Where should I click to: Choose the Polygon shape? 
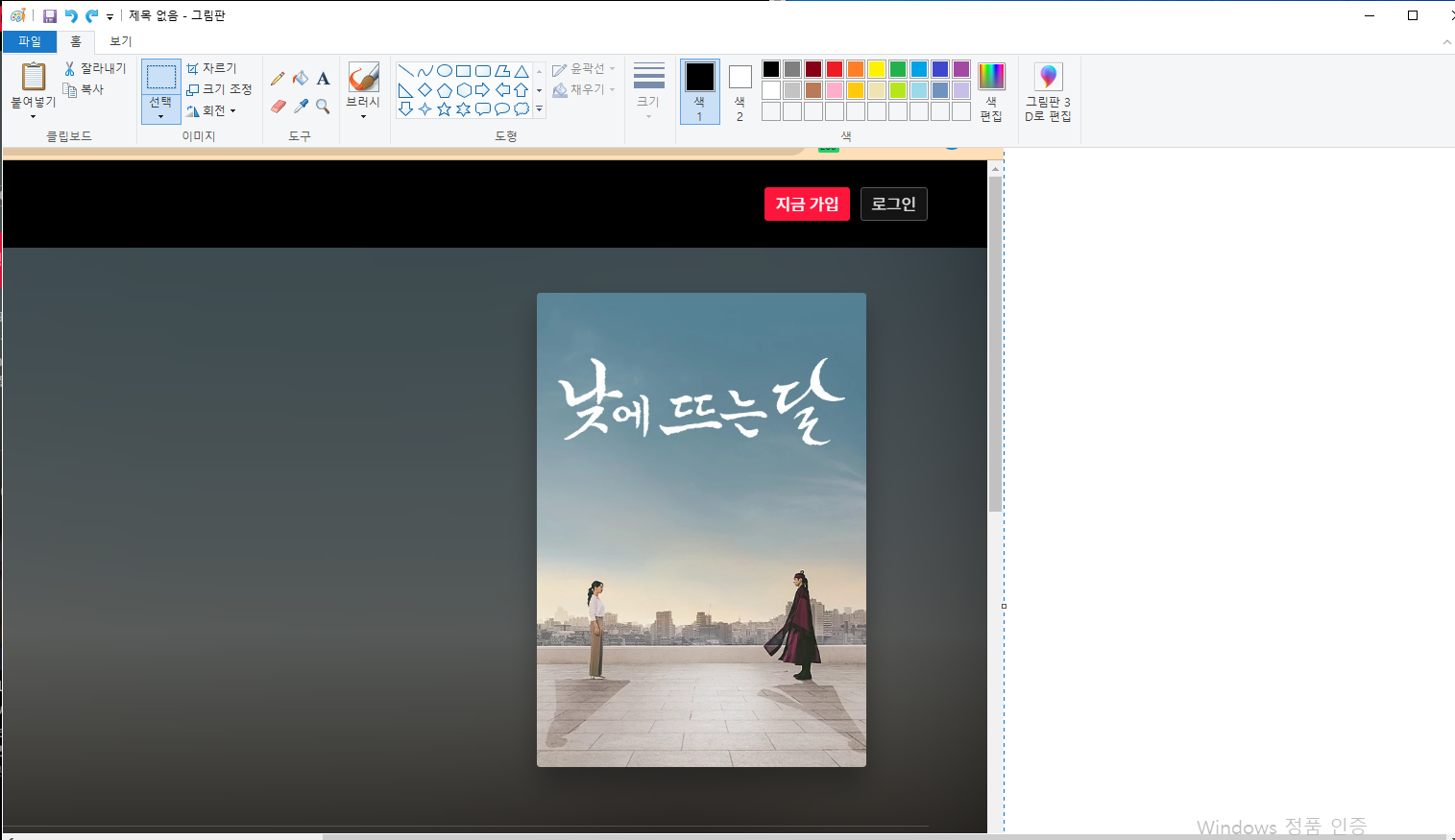click(x=501, y=71)
